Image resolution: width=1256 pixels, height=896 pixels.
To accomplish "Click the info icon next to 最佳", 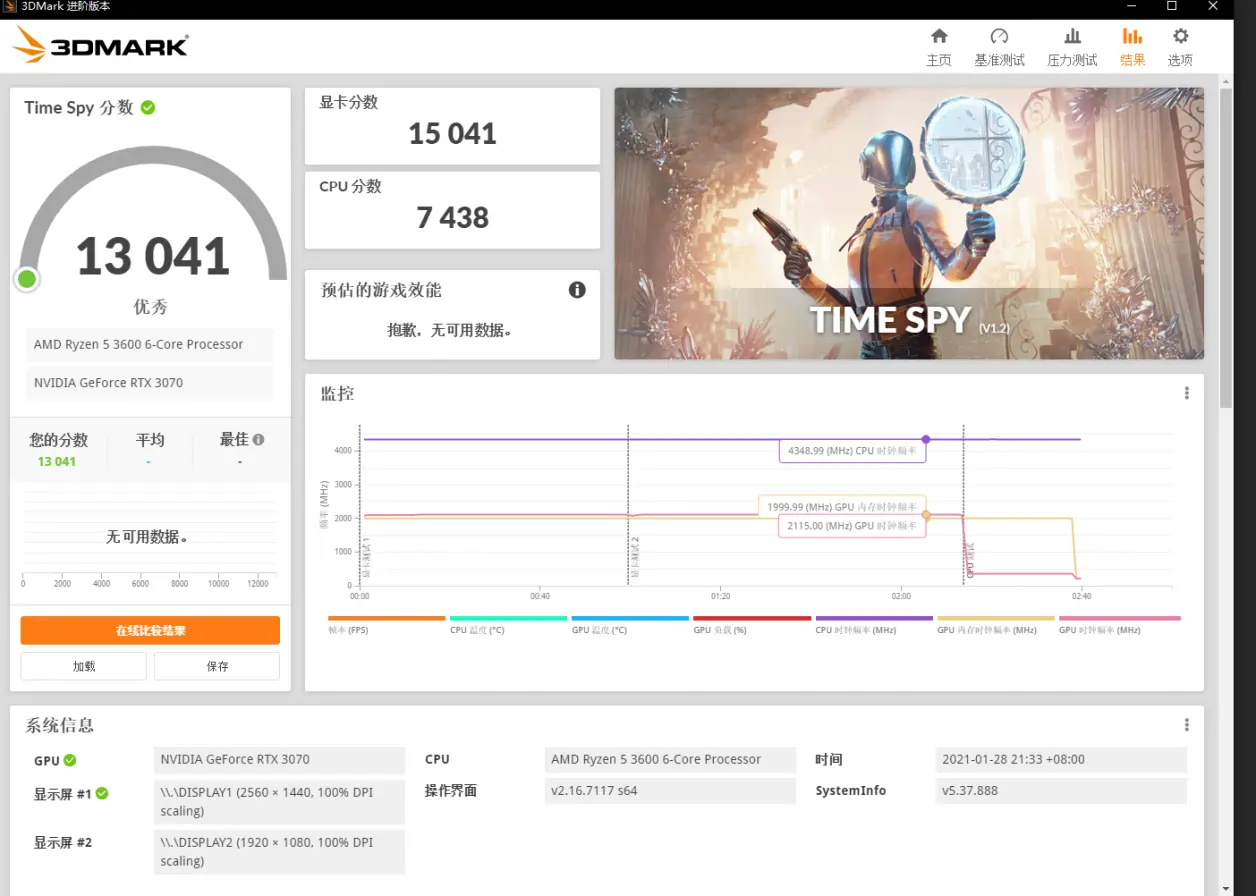I will pos(259,439).
